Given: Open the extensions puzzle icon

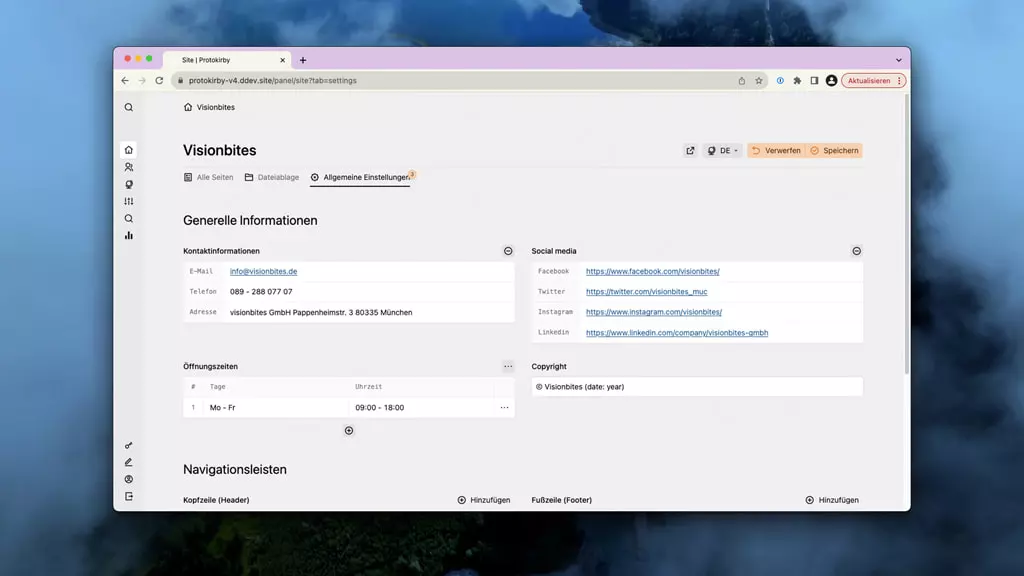Looking at the screenshot, I should tap(797, 81).
